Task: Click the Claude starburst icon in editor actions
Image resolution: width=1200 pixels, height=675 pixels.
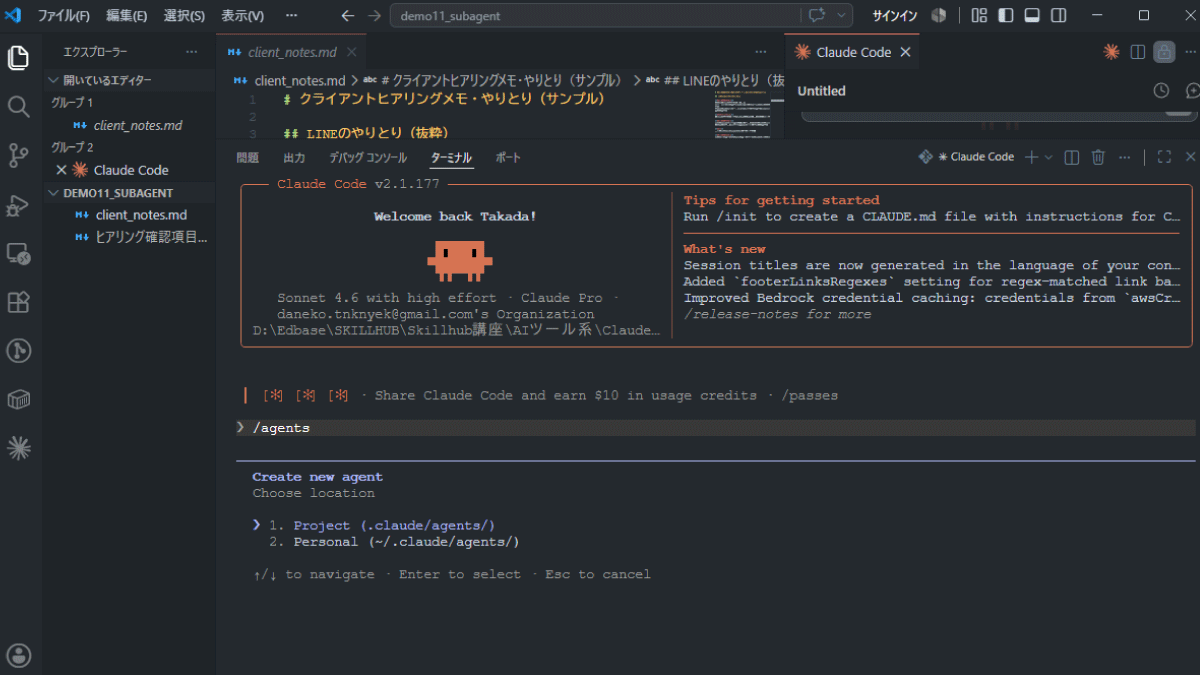Action: pyautogui.click(x=1111, y=52)
